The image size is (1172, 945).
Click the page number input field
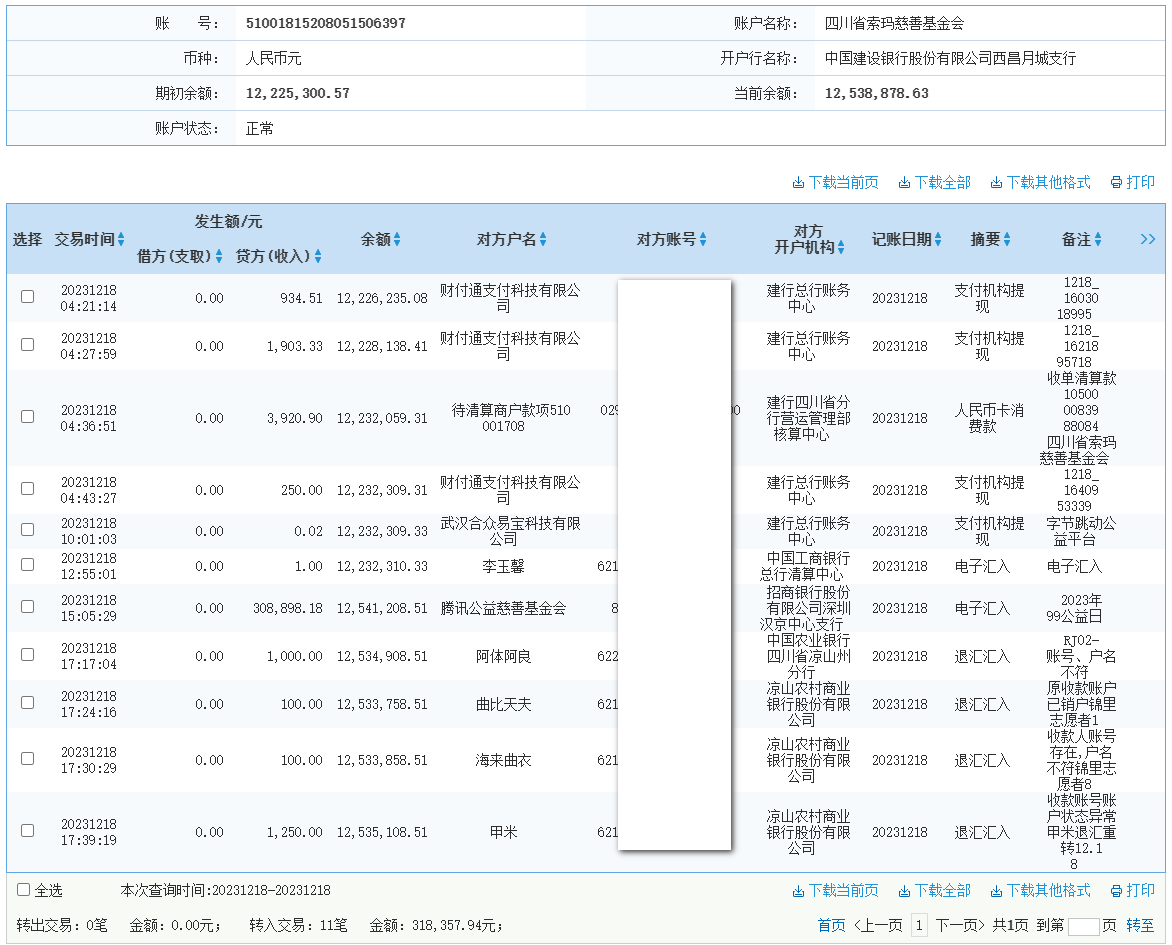tap(1083, 926)
